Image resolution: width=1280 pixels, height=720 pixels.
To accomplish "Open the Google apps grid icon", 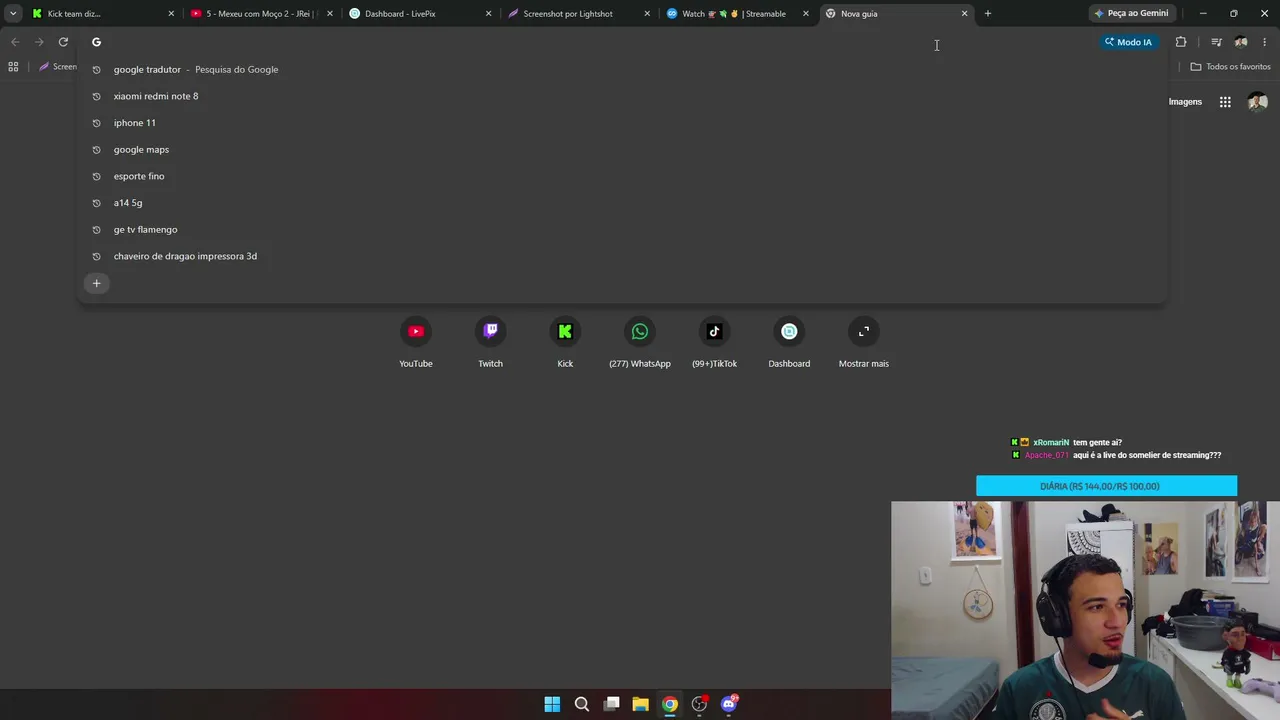I will pos(1225,102).
